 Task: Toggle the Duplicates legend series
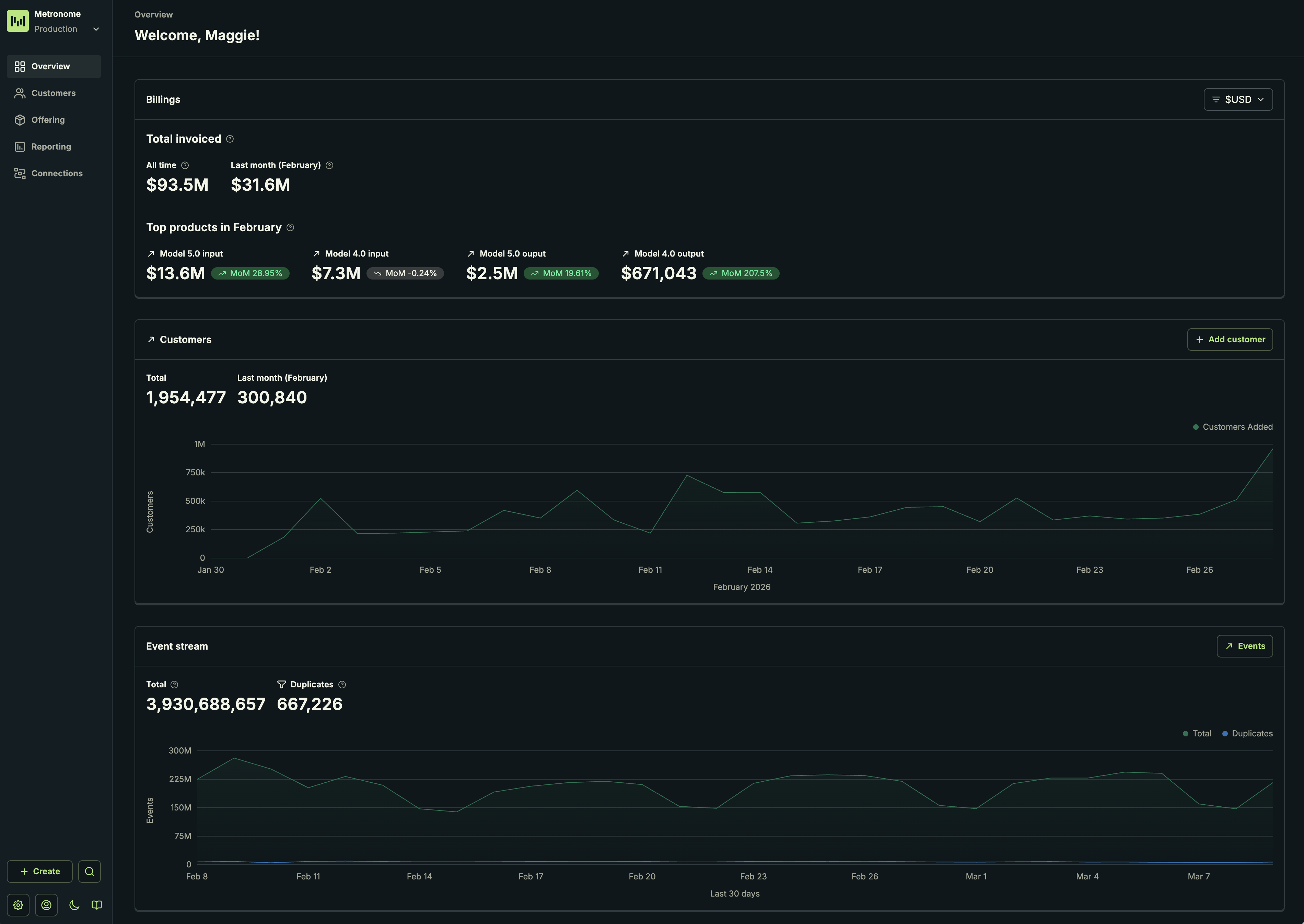pyautogui.click(x=1248, y=734)
